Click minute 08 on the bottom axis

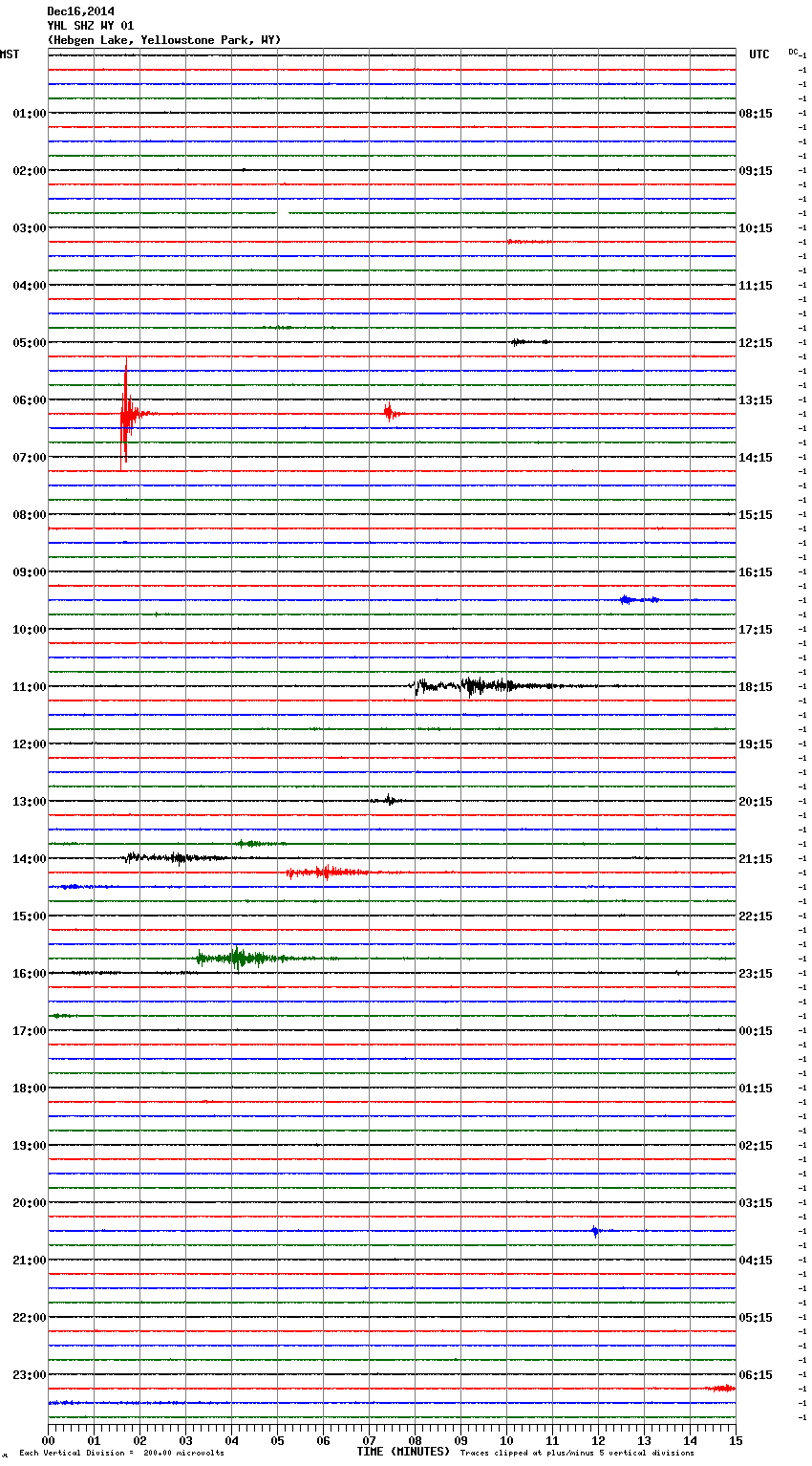pos(415,1440)
